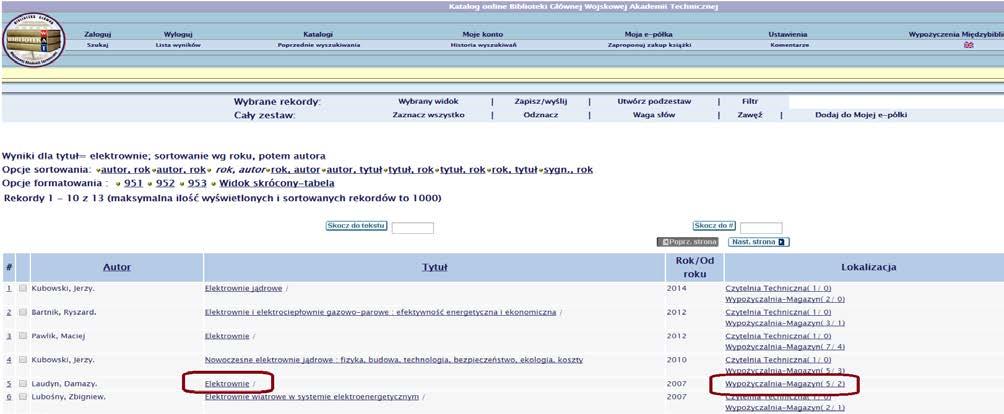Viewport: 1004px width, 414px height.
Task: Open Historia wyszukiwań
Action: (x=483, y=45)
